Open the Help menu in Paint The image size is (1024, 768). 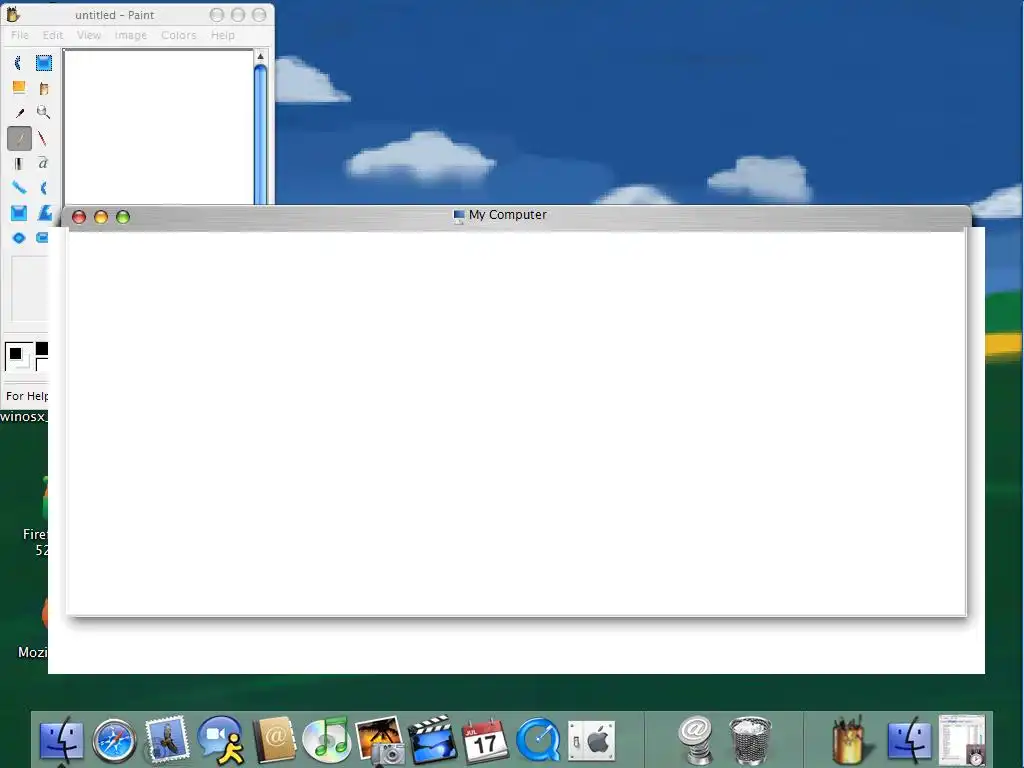[x=223, y=35]
